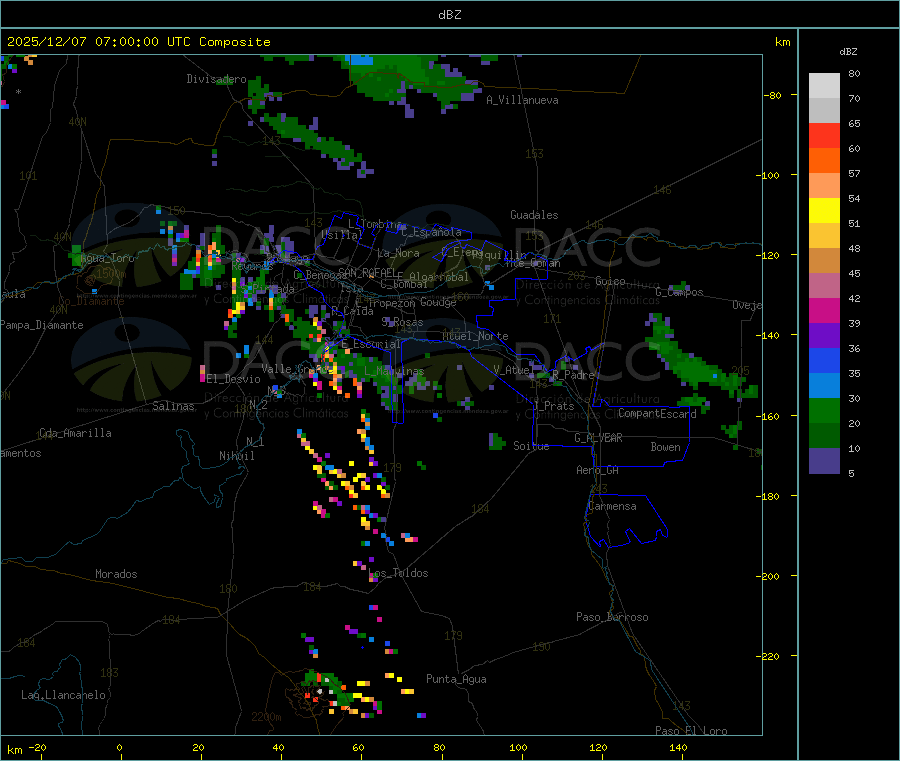Click the 'Pampa_Diamante' location label
The width and height of the screenshot is (900, 761).
[x=42, y=325]
